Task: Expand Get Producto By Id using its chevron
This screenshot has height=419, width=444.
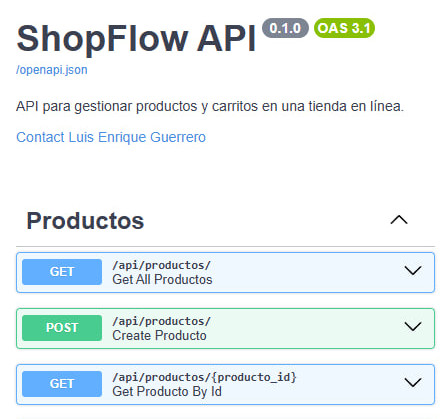Action: point(413,382)
